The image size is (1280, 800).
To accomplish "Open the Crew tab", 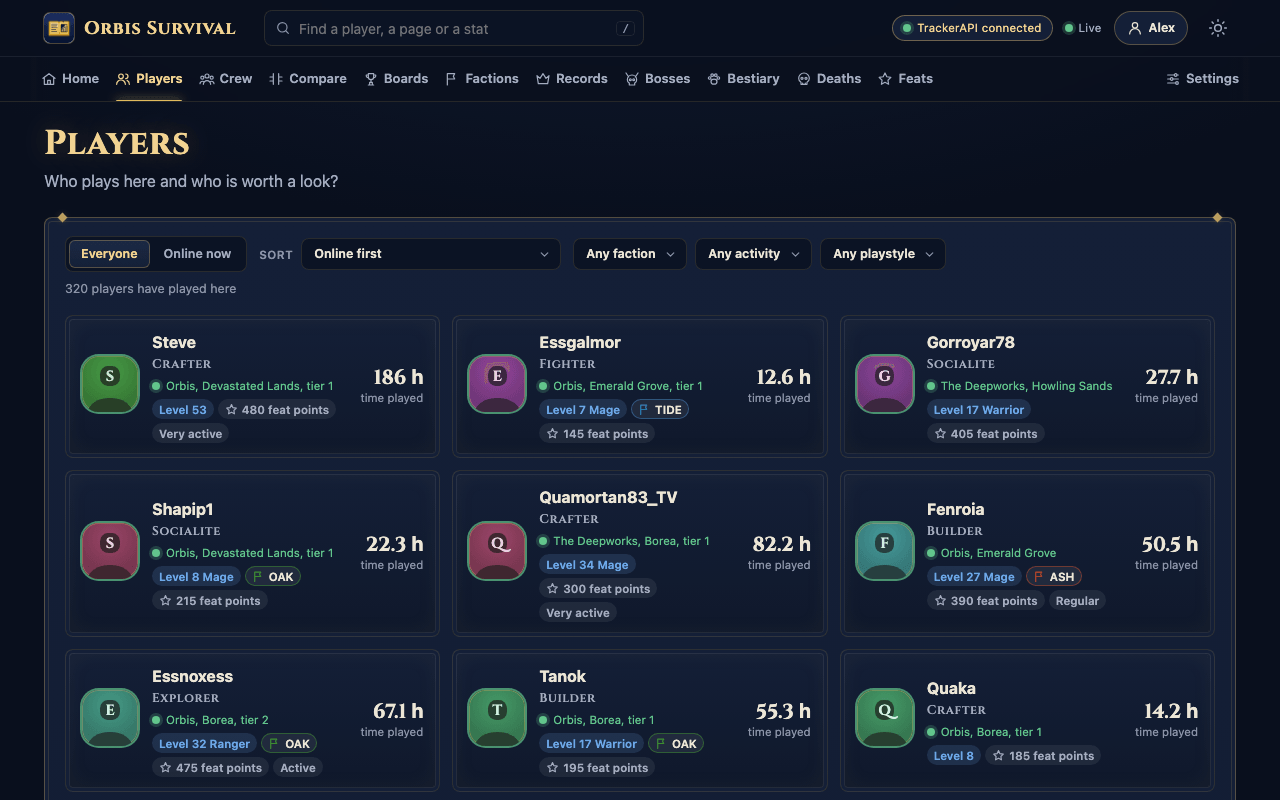I will 226,79.
